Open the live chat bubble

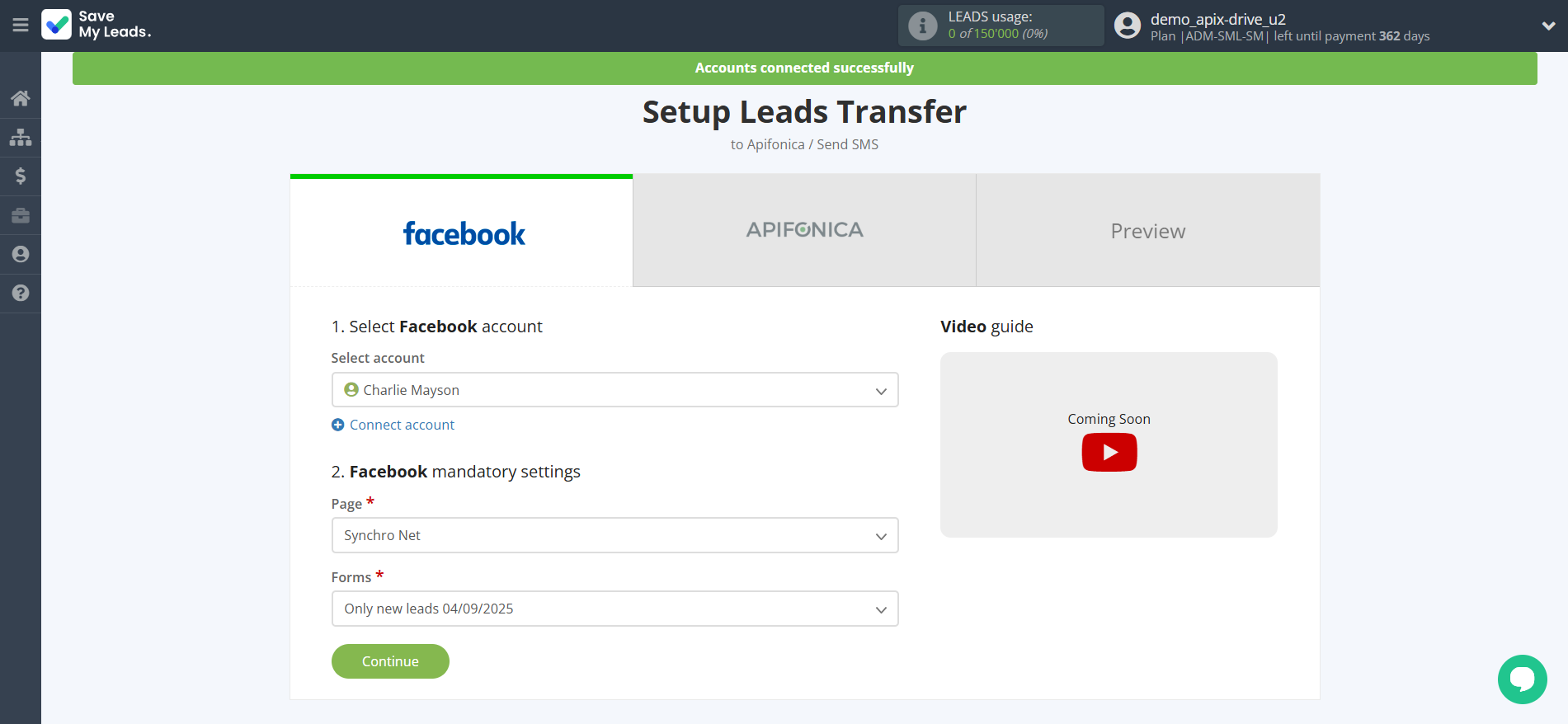1522,679
